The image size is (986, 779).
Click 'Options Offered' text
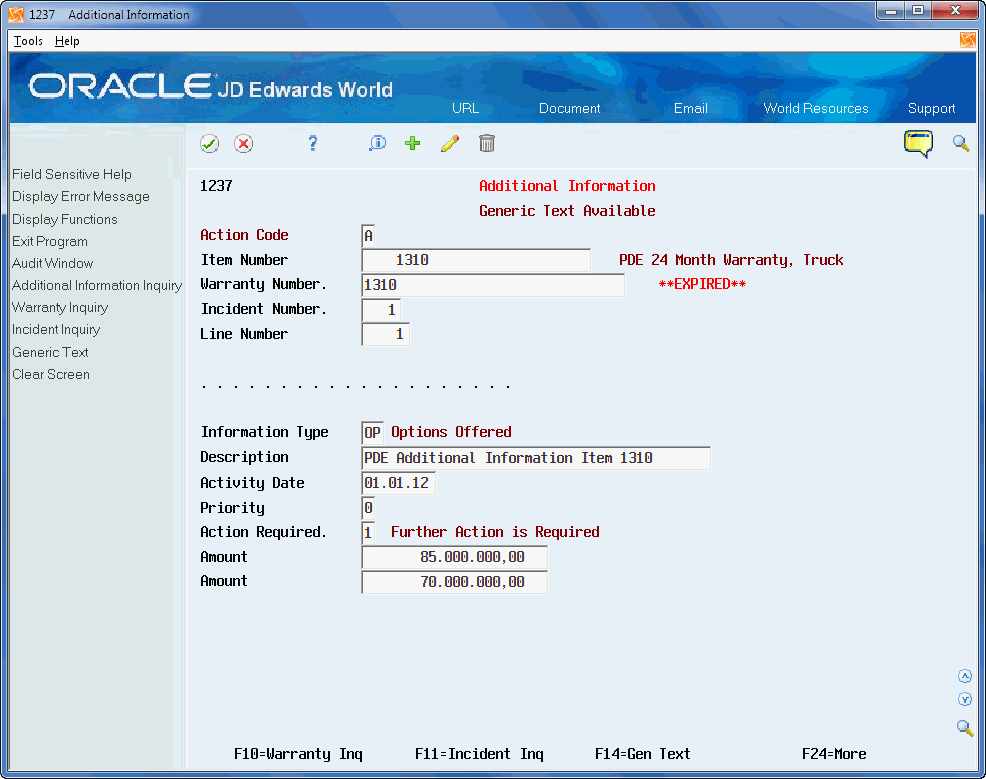tap(451, 432)
